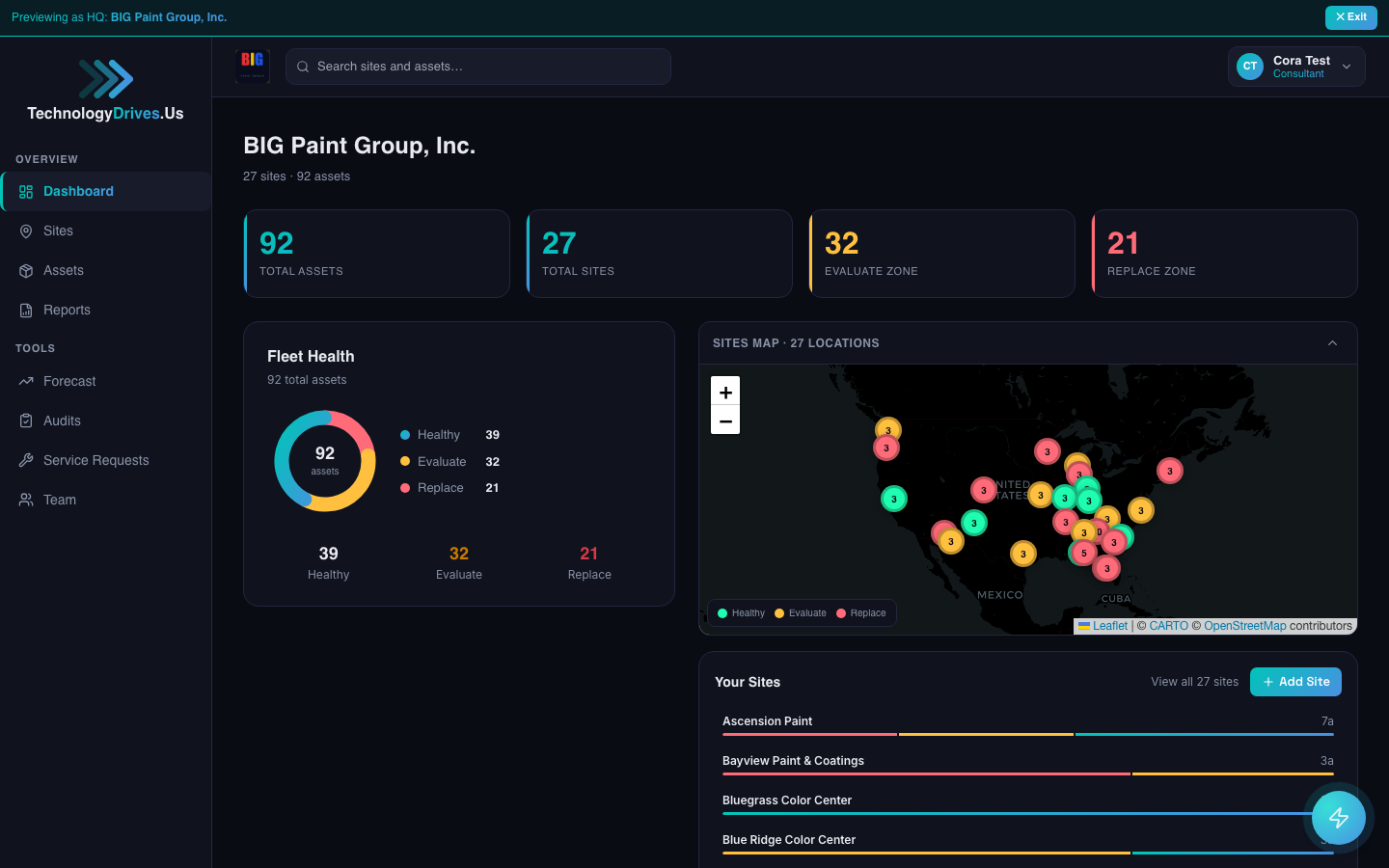
Task: Click the Dashboard grid icon in sidebar
Action: click(x=26, y=192)
